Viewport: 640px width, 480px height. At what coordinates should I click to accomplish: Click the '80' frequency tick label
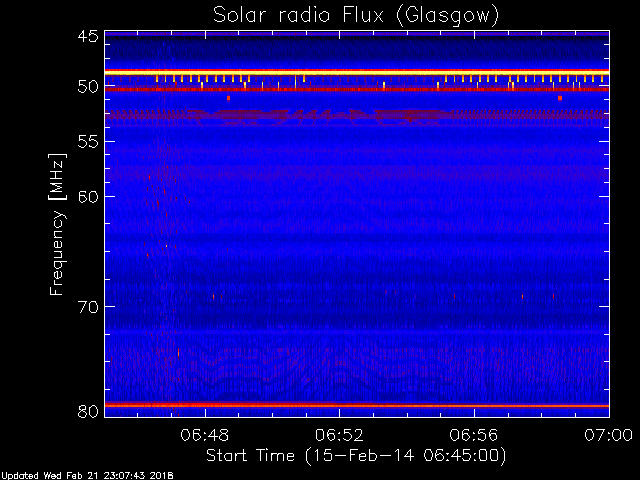click(88, 411)
